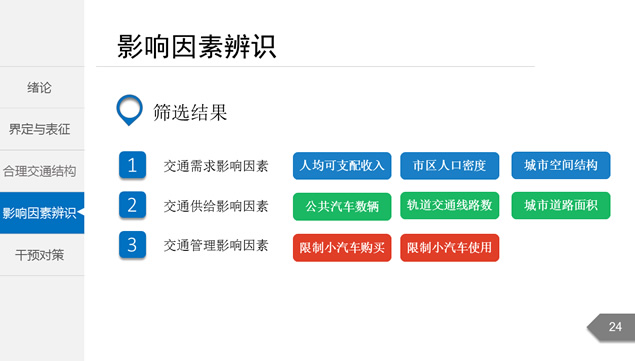Click the 筛选结果 heading text

pos(190,112)
